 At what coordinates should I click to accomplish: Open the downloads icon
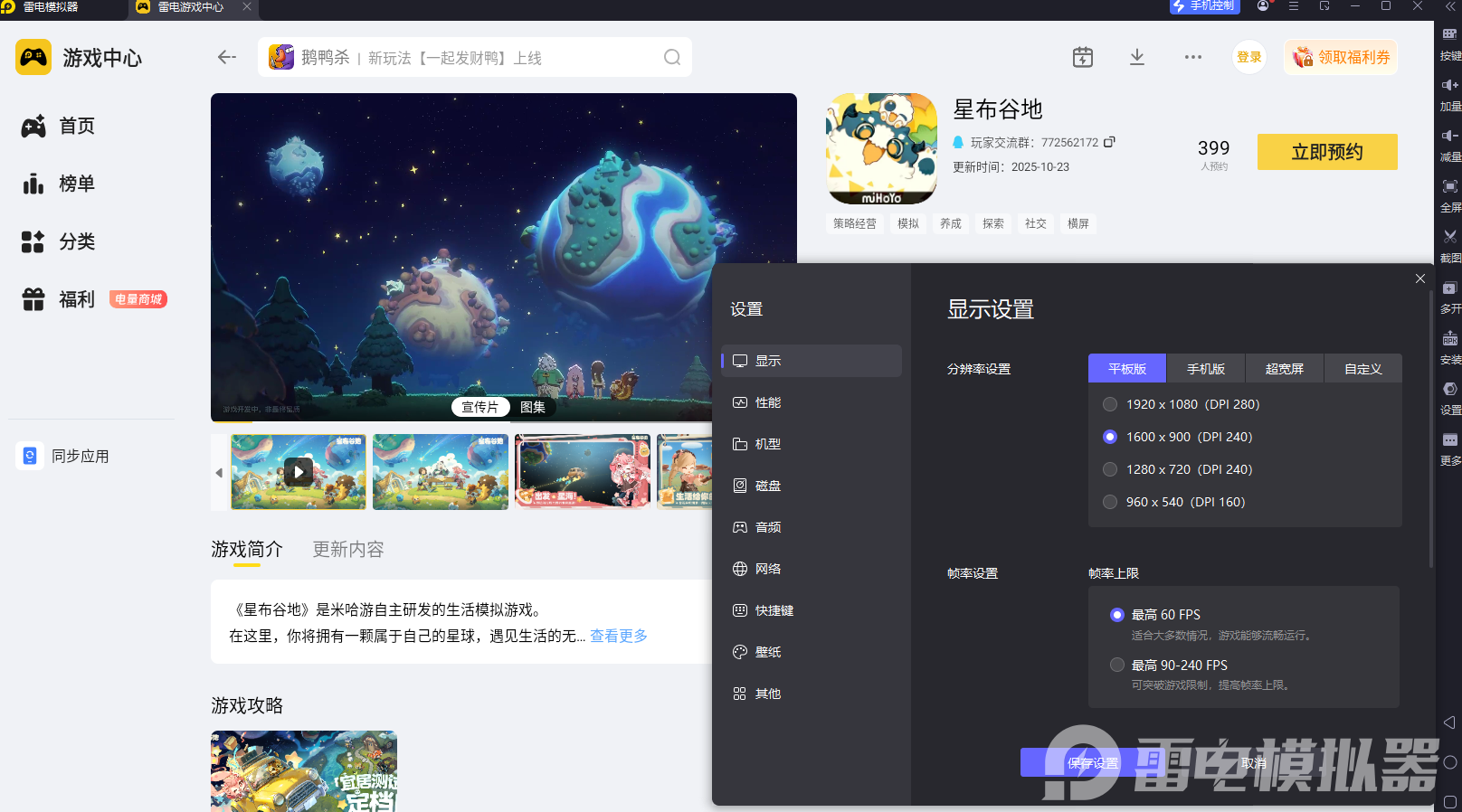pyautogui.click(x=1137, y=57)
